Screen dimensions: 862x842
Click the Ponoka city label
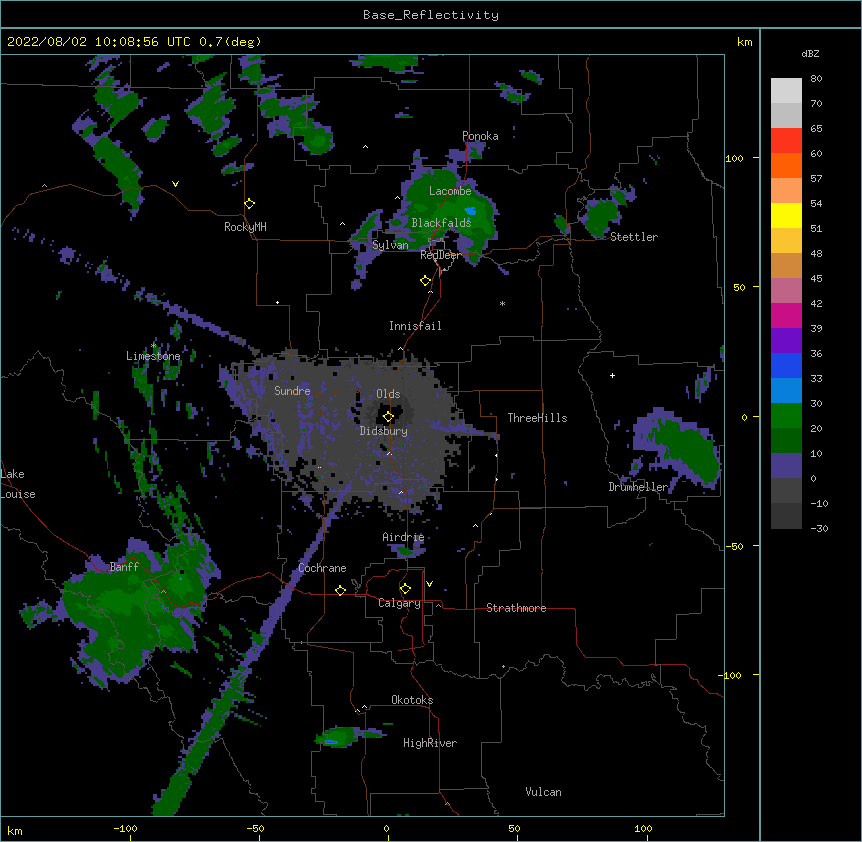click(x=480, y=136)
